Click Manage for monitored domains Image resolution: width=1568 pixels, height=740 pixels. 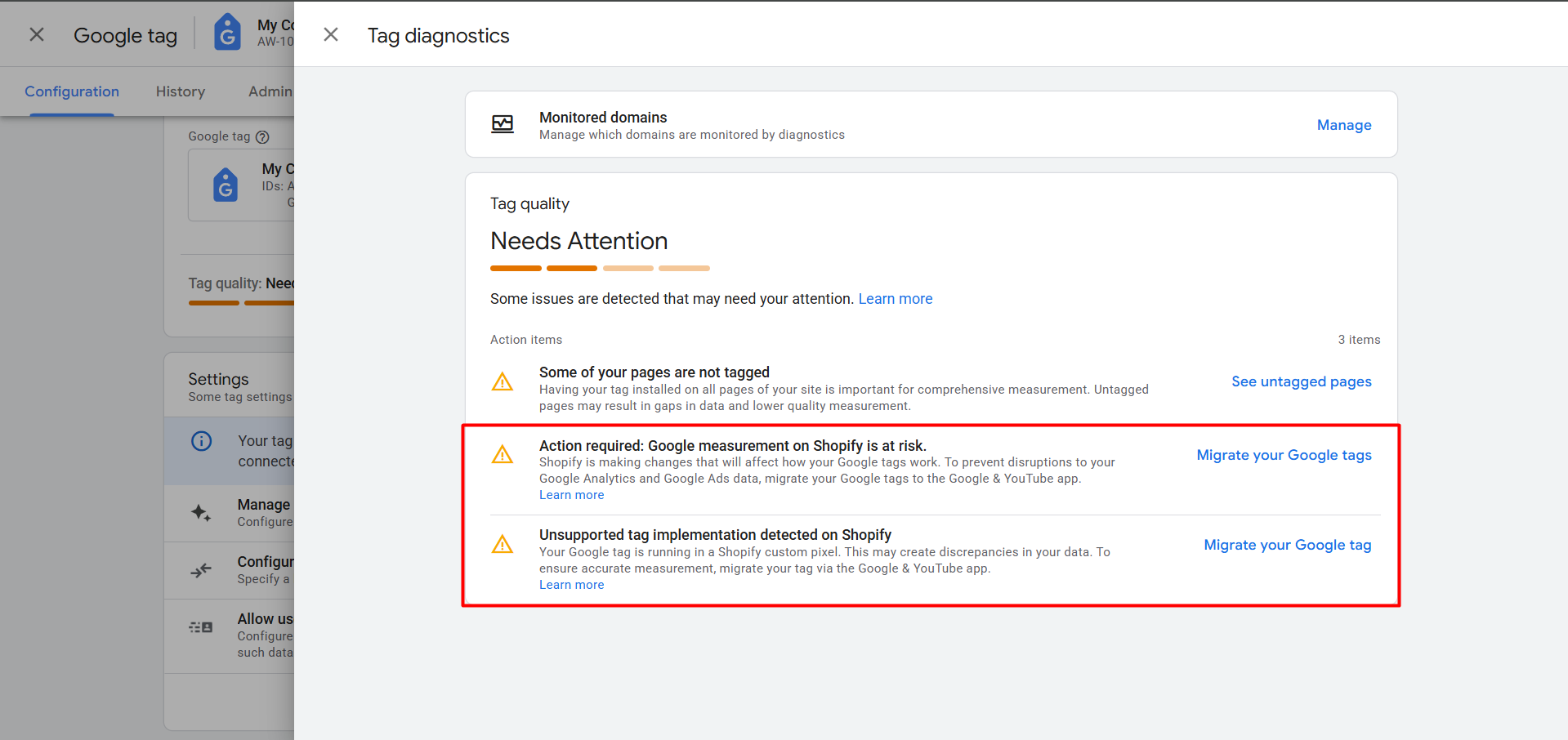click(1343, 125)
